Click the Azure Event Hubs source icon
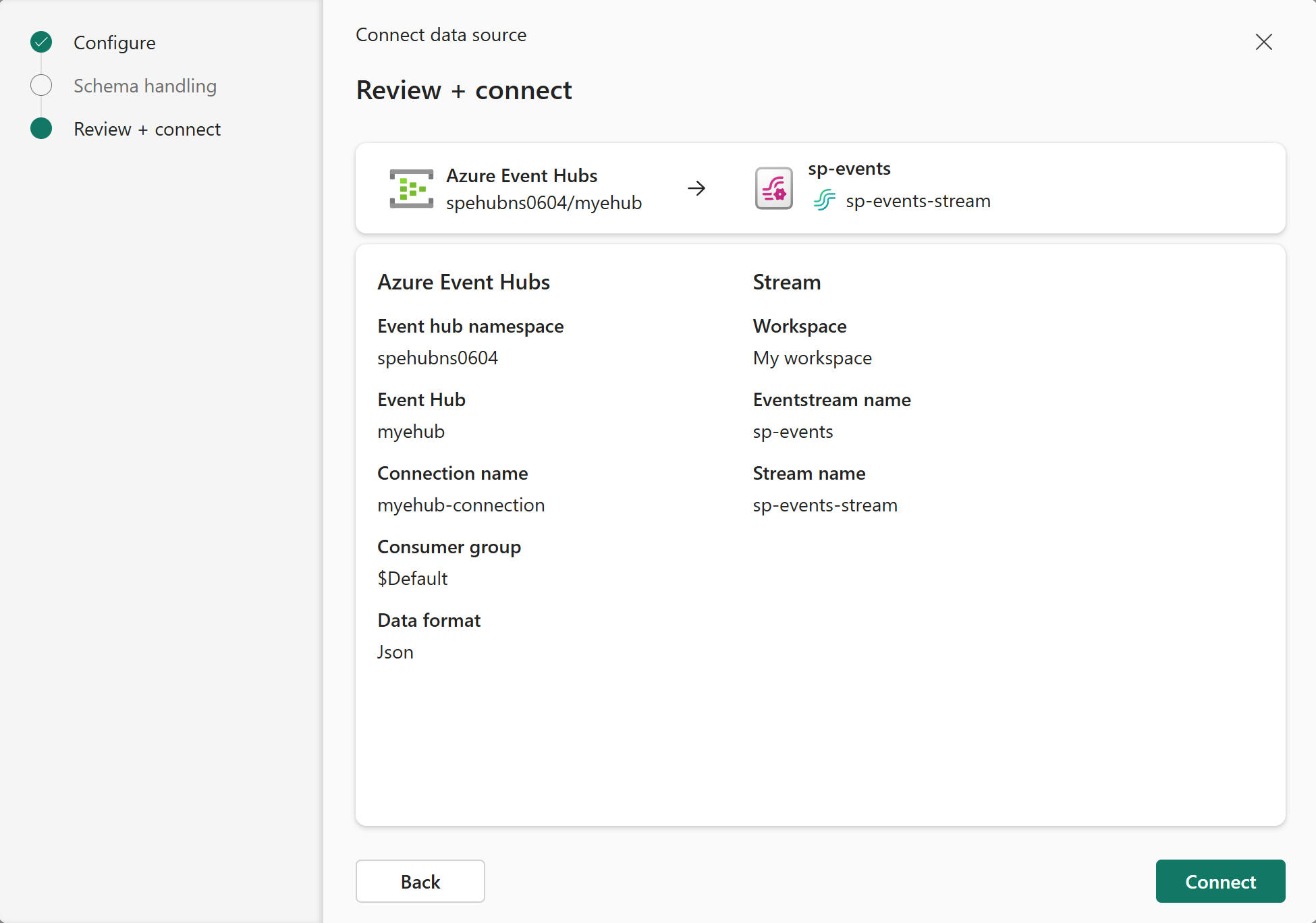Screen dimensions: 1316x923 point(412,188)
